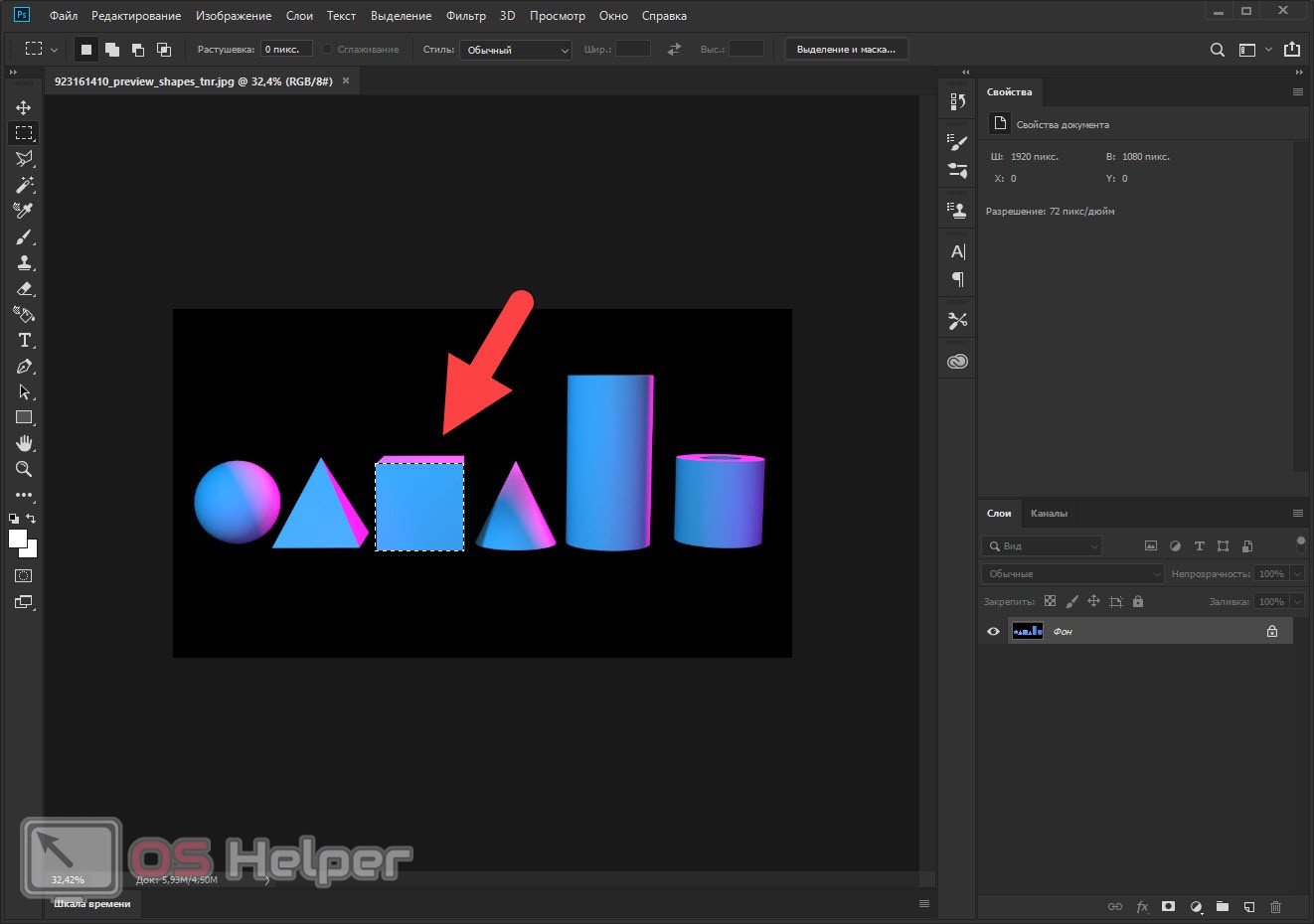The height and width of the screenshot is (924, 1314).
Task: Select the Hand tool
Action: (24, 443)
